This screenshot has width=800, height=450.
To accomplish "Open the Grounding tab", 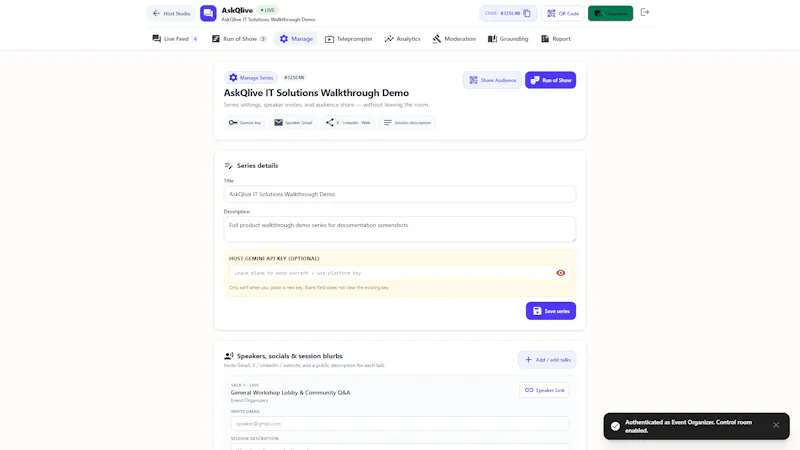I will 508,39.
